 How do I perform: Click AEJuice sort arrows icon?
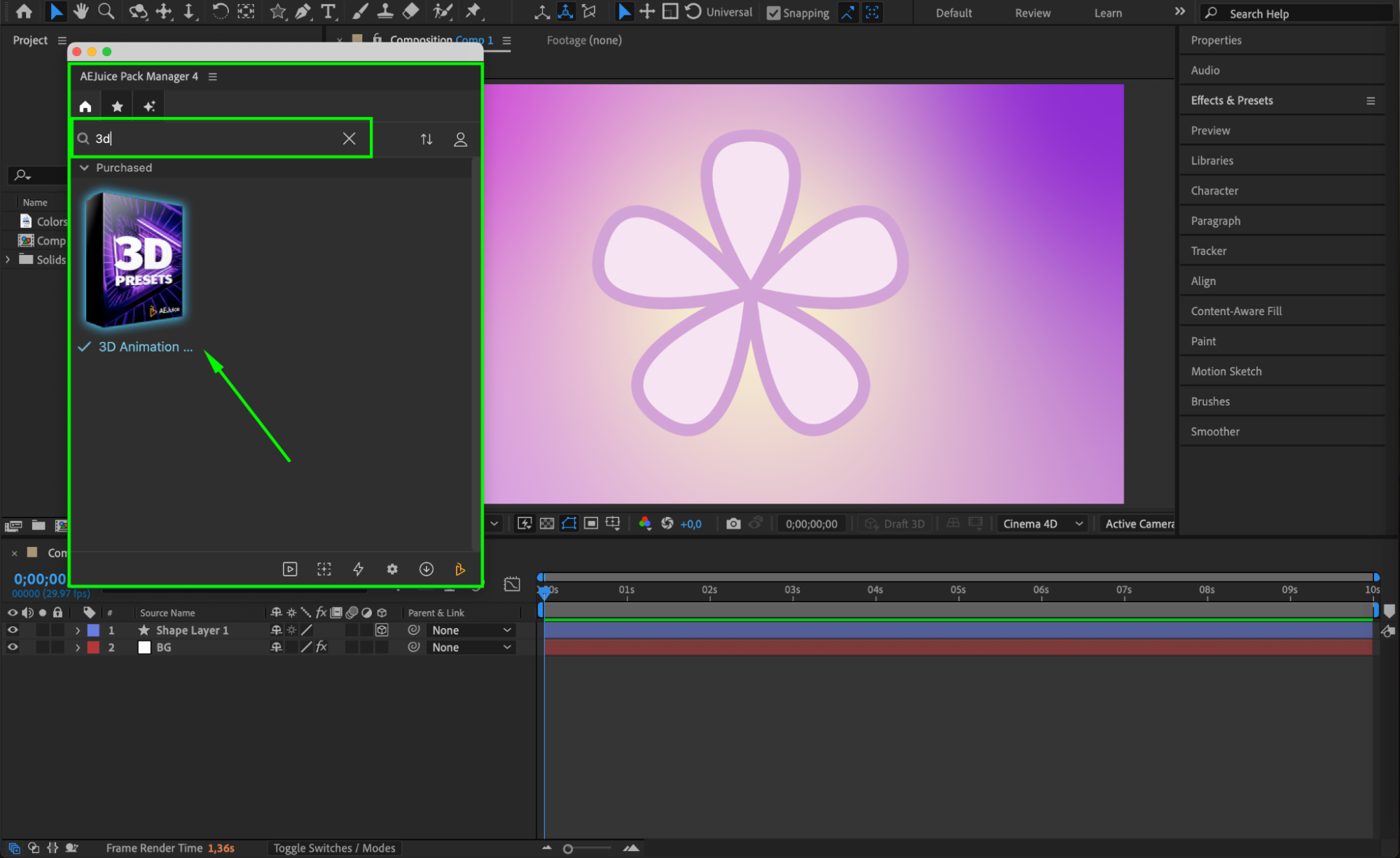427,139
